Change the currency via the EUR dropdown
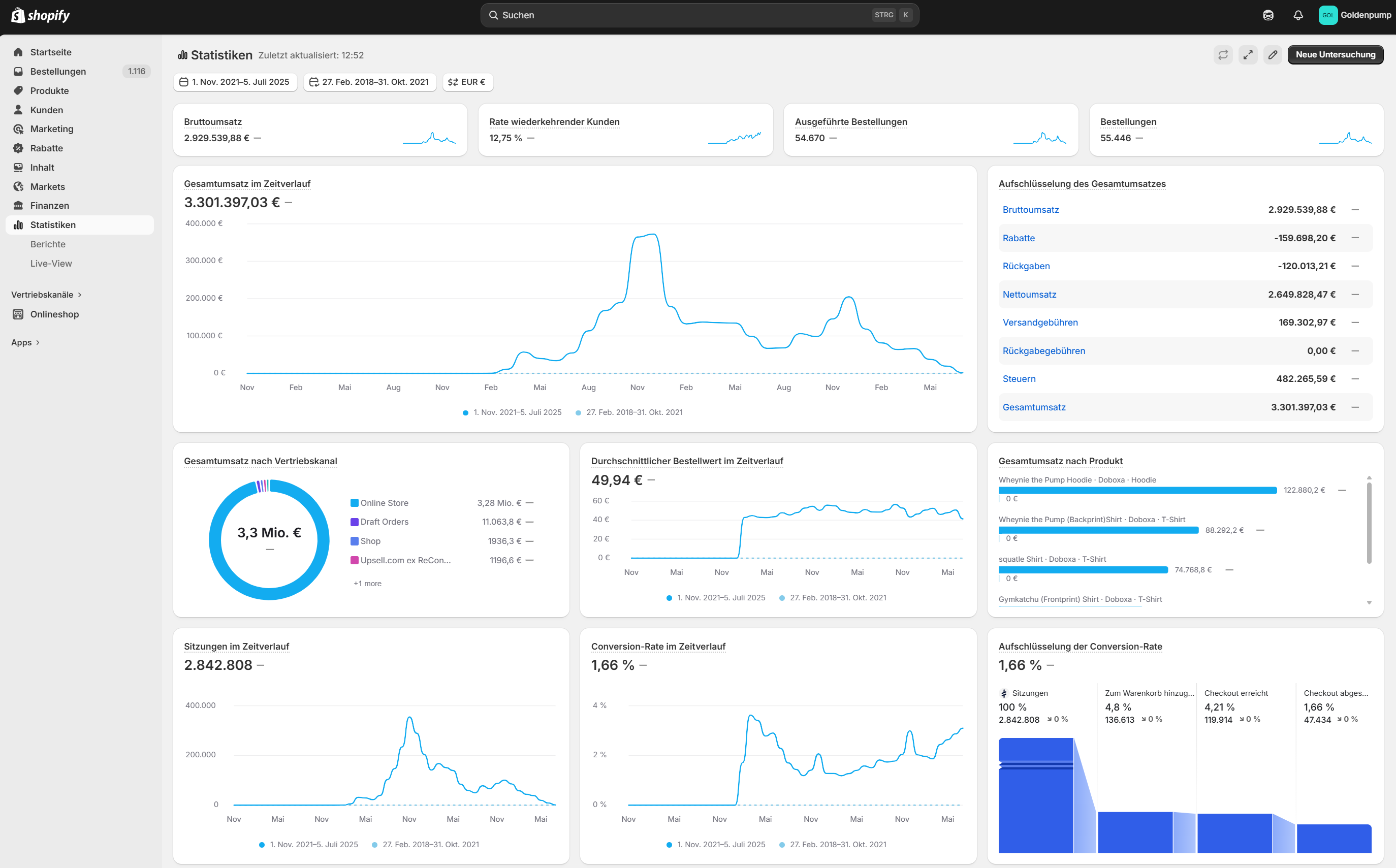The height and width of the screenshot is (868, 1396). 467,82
